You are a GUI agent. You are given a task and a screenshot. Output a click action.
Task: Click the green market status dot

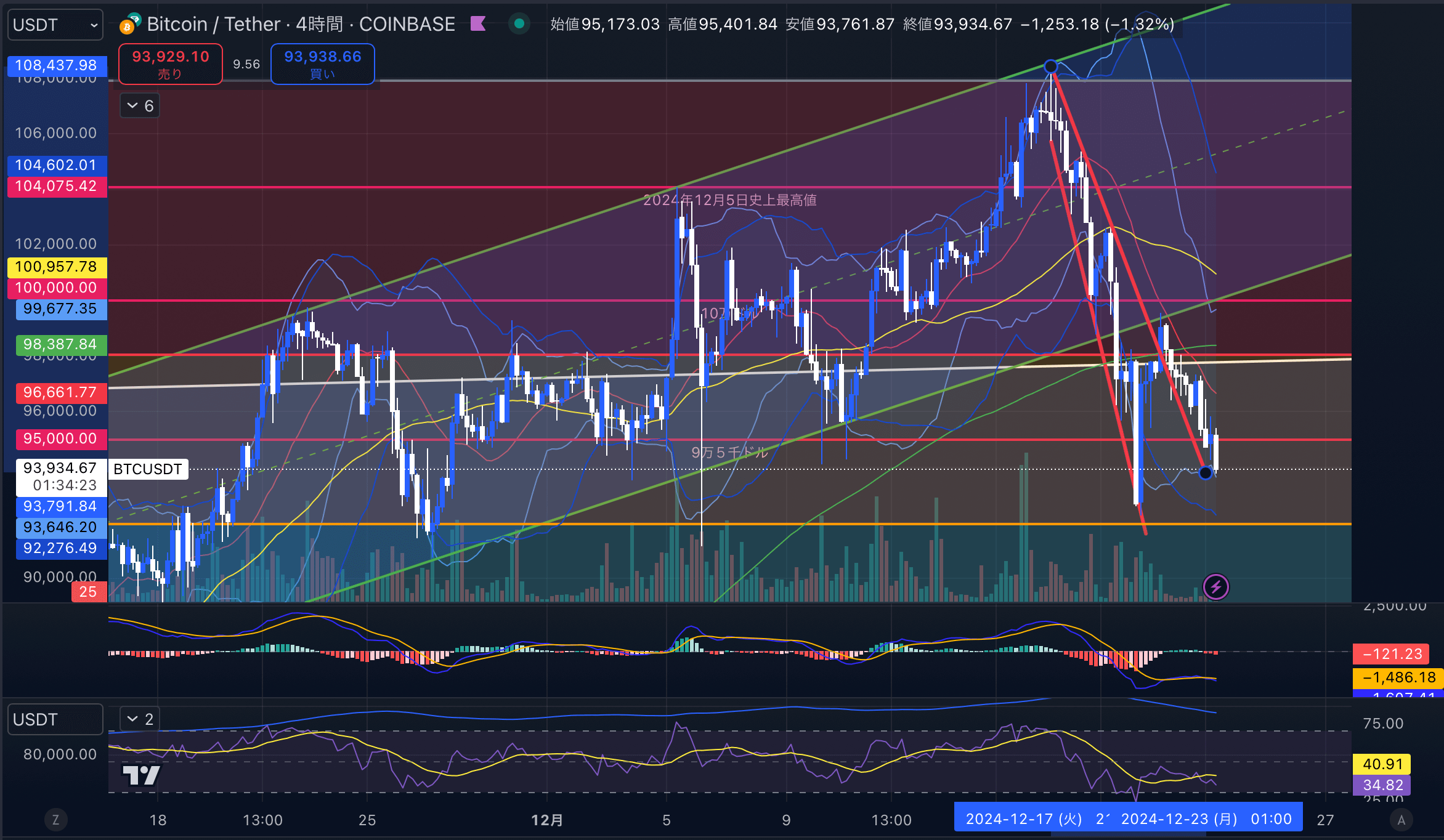[x=519, y=24]
